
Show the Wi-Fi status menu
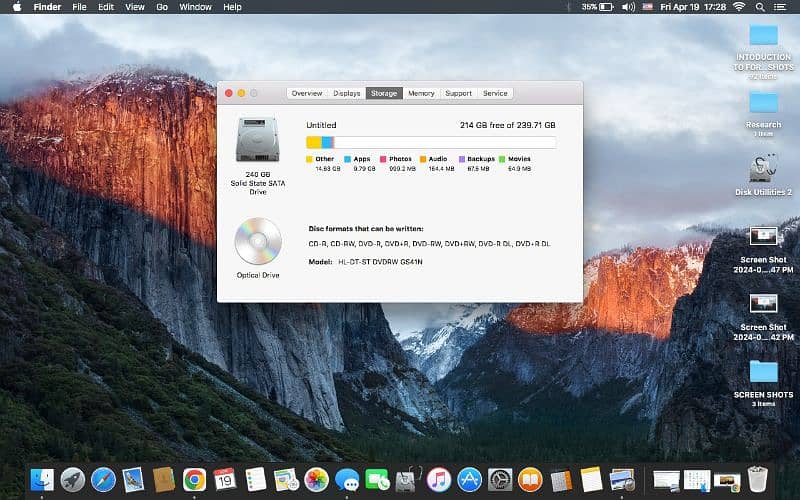738,7
